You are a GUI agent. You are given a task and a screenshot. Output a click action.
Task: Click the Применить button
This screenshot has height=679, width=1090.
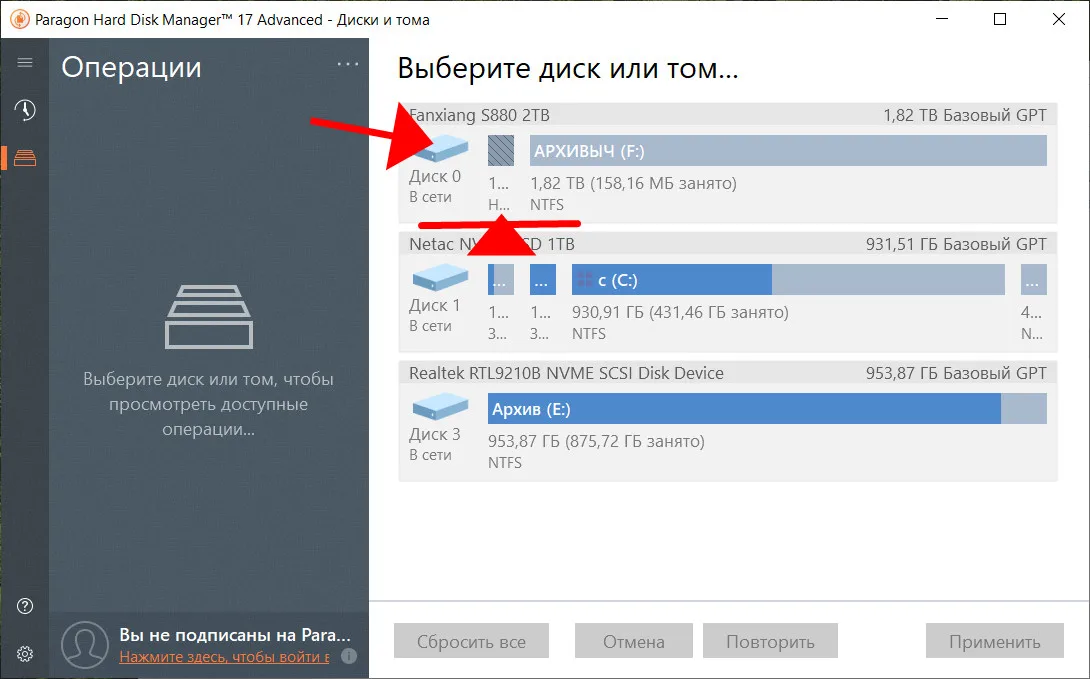coord(995,641)
